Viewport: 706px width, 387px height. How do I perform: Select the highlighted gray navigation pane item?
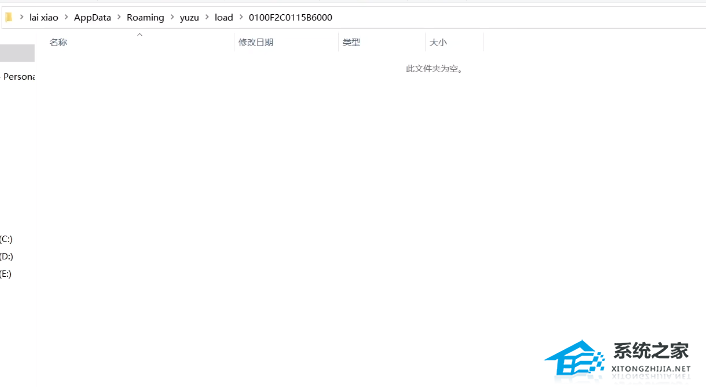(x=17, y=53)
